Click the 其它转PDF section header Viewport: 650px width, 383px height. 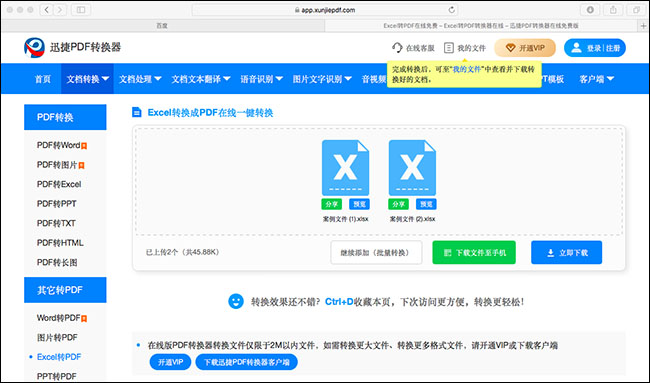coord(65,290)
